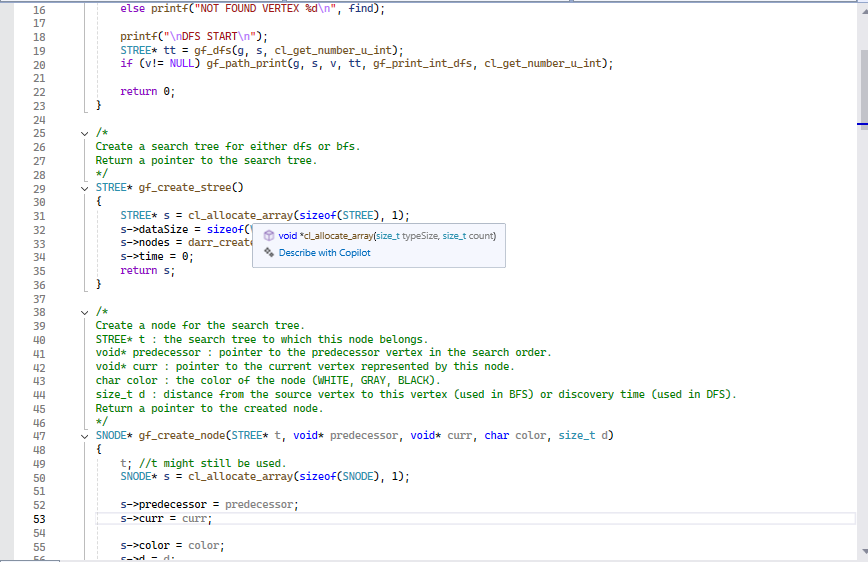Click 'return 0;' on line 22
Screen dimensions: 868x562
click(147, 91)
